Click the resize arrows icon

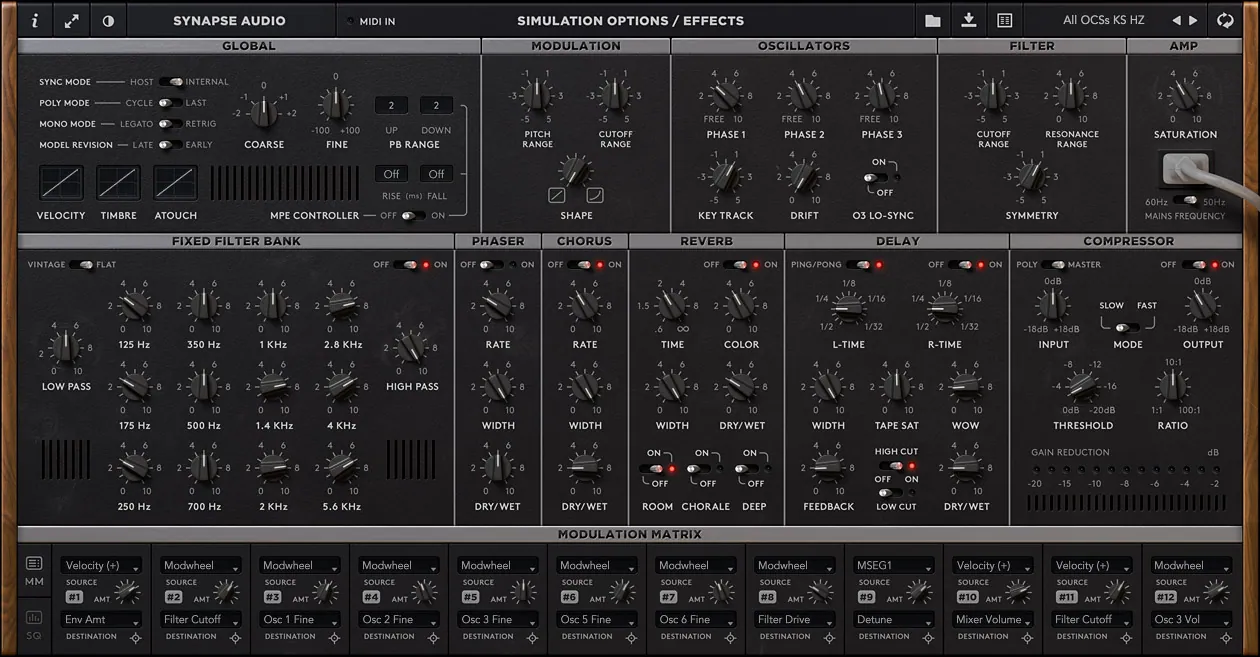[71, 19]
